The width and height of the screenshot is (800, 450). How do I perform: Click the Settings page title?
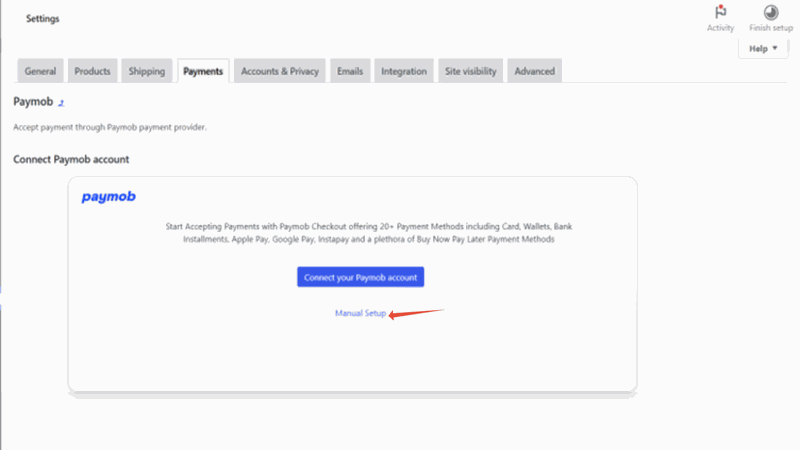click(42, 19)
